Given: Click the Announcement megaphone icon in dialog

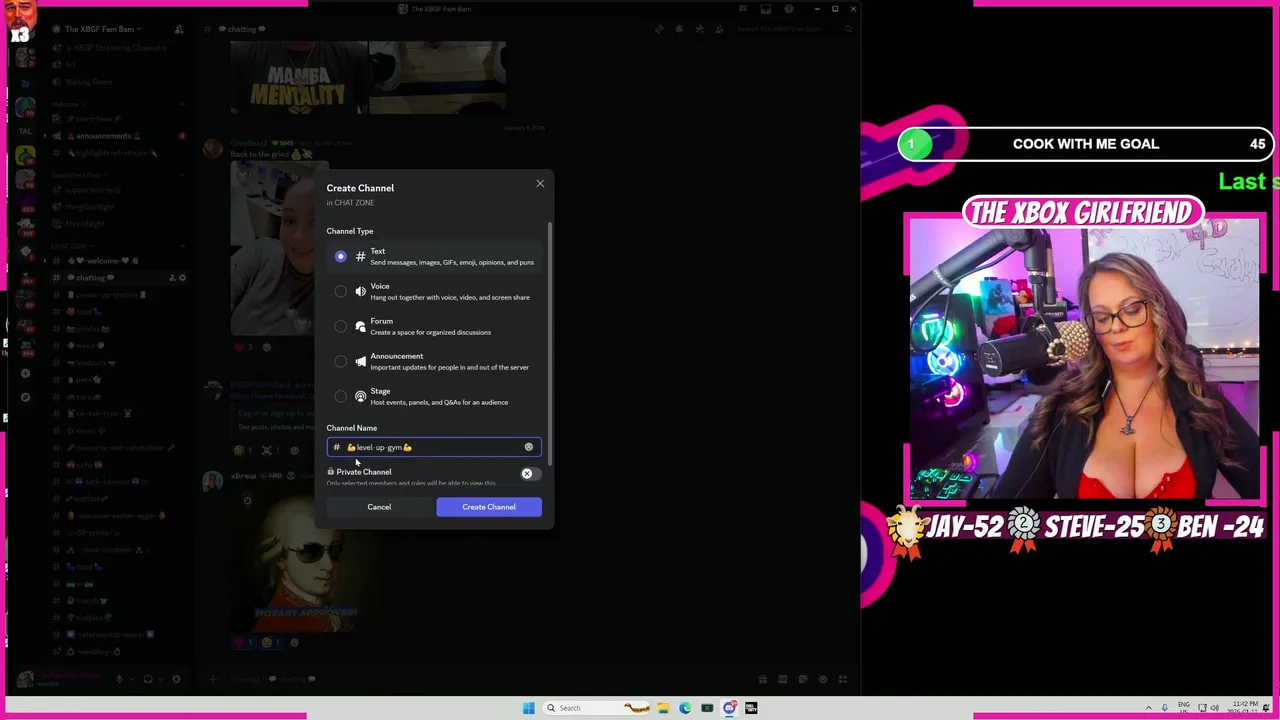Looking at the screenshot, I should [x=360, y=362].
